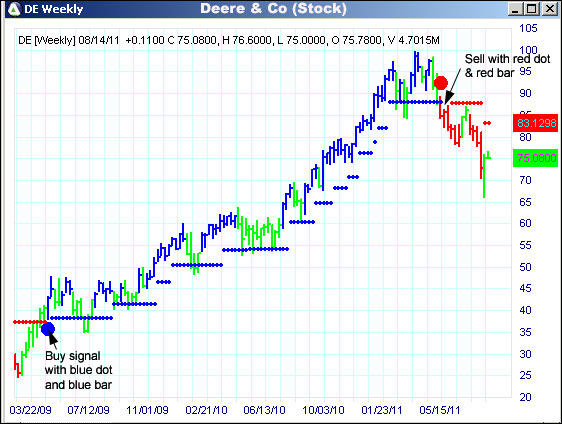The image size is (562, 424).
Task: Click the DE [Weekly] 08/14/11 data line
Action: coord(229,40)
